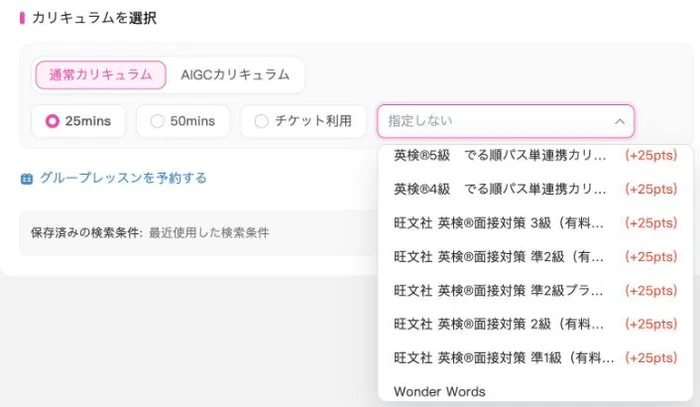This screenshot has width=700, height=407.
Task: Choose 旺文社 英検®面接対策 準1級 option
Action: pyautogui.click(x=535, y=358)
